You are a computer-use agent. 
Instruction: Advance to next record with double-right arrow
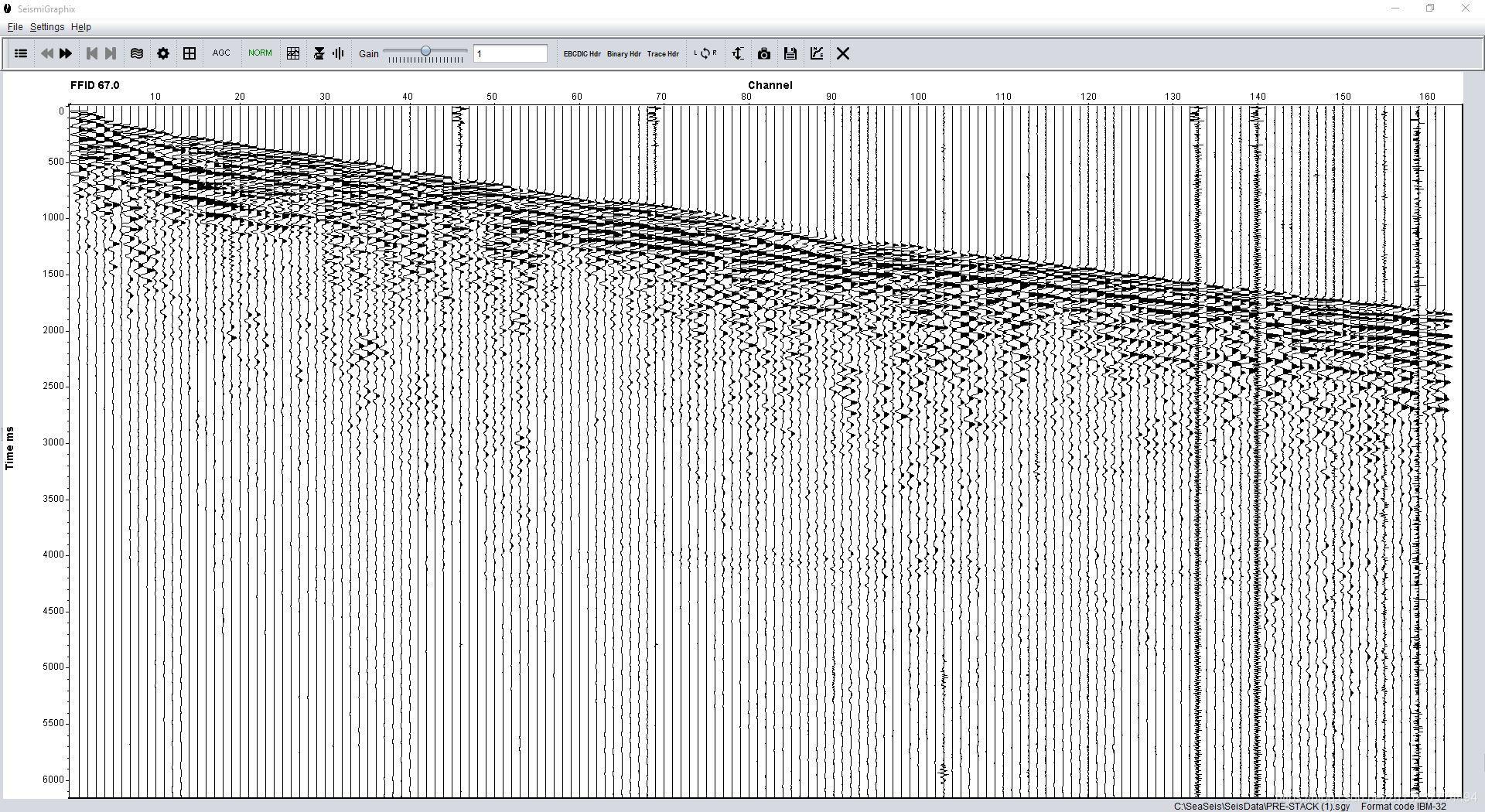[66, 53]
